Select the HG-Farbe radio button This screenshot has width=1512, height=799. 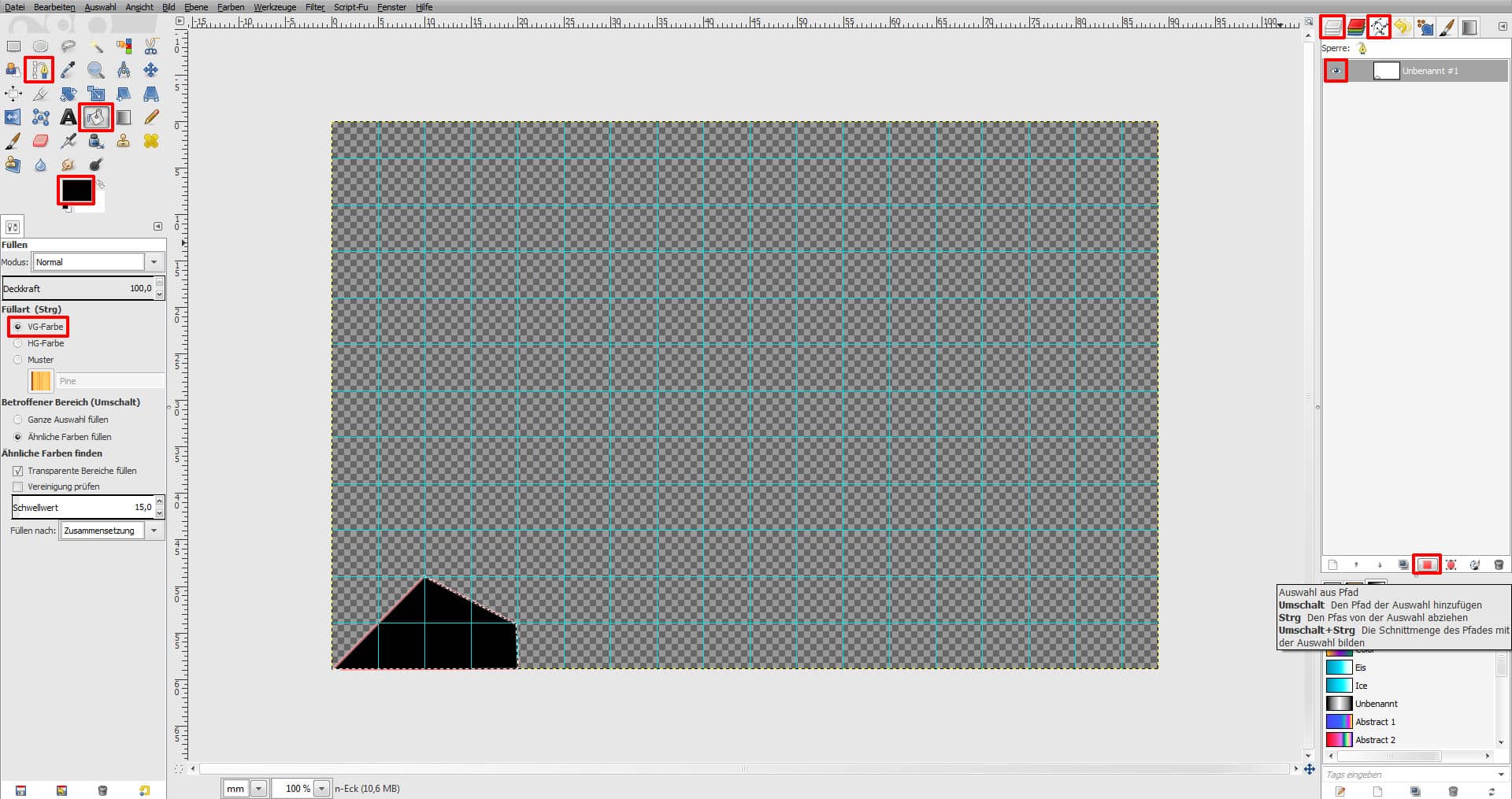tap(17, 343)
